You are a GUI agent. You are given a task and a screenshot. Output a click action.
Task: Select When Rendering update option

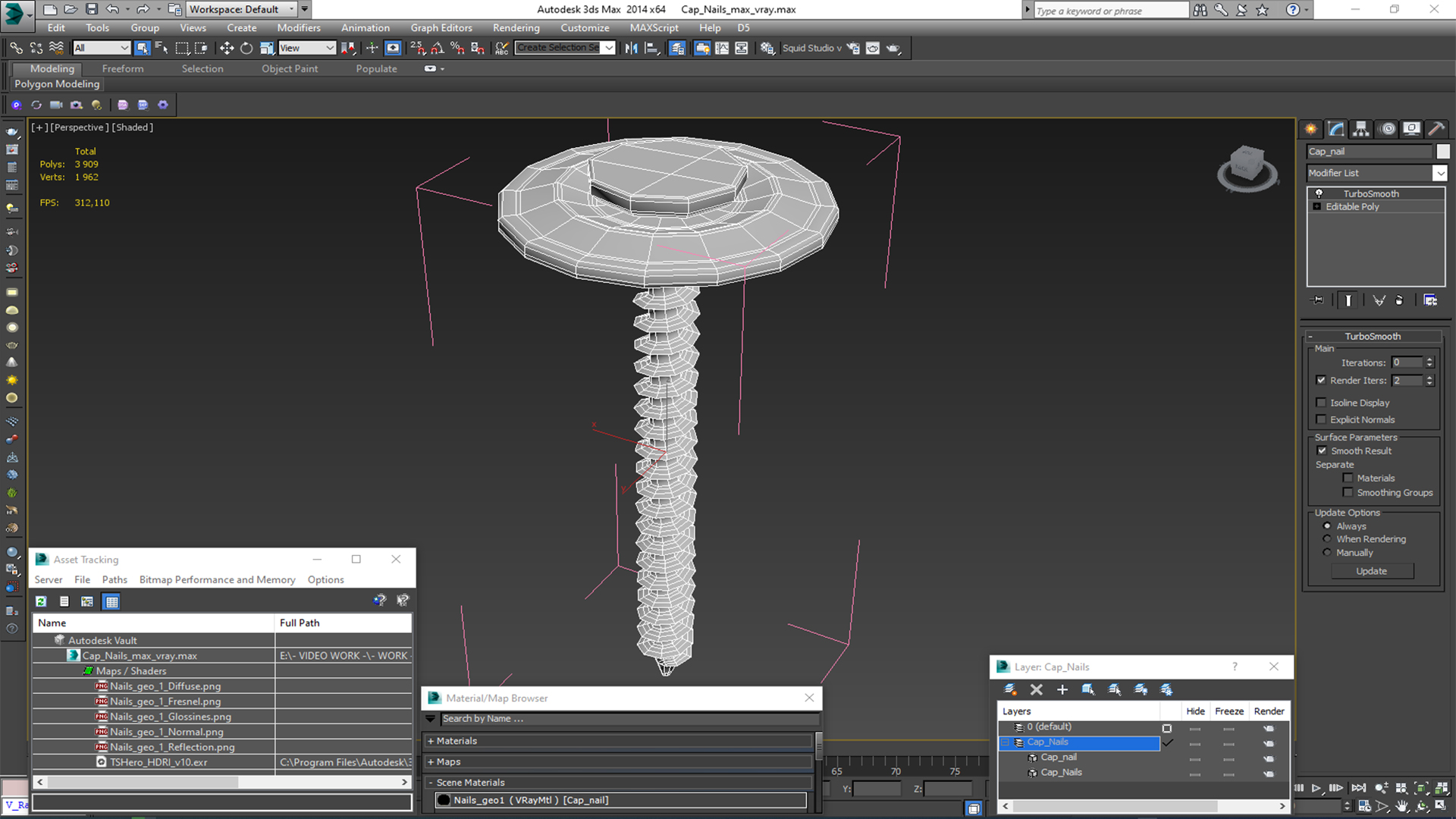[1327, 538]
